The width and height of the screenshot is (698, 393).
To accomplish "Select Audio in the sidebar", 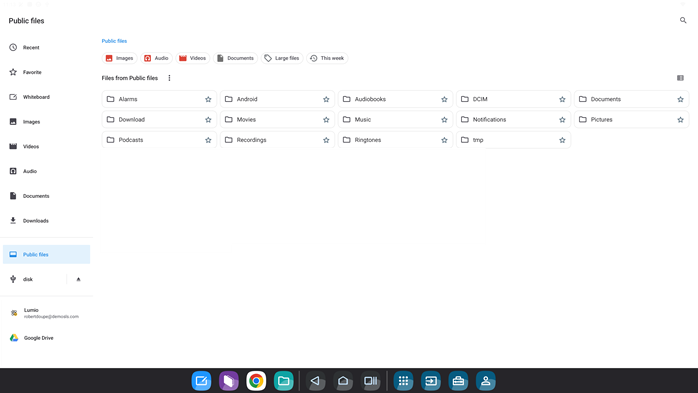I will point(46,171).
